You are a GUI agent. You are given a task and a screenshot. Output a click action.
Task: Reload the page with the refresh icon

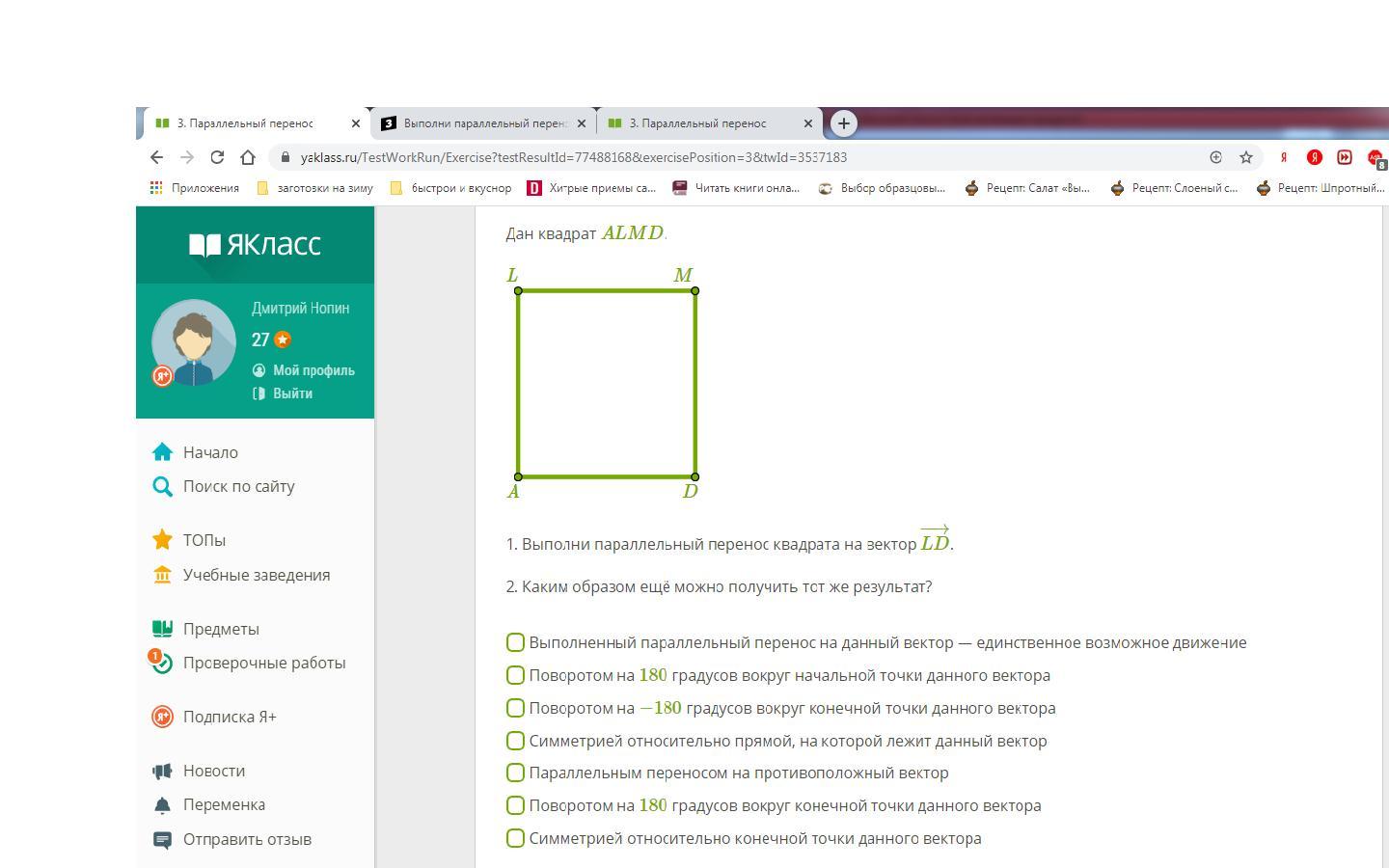(x=217, y=157)
